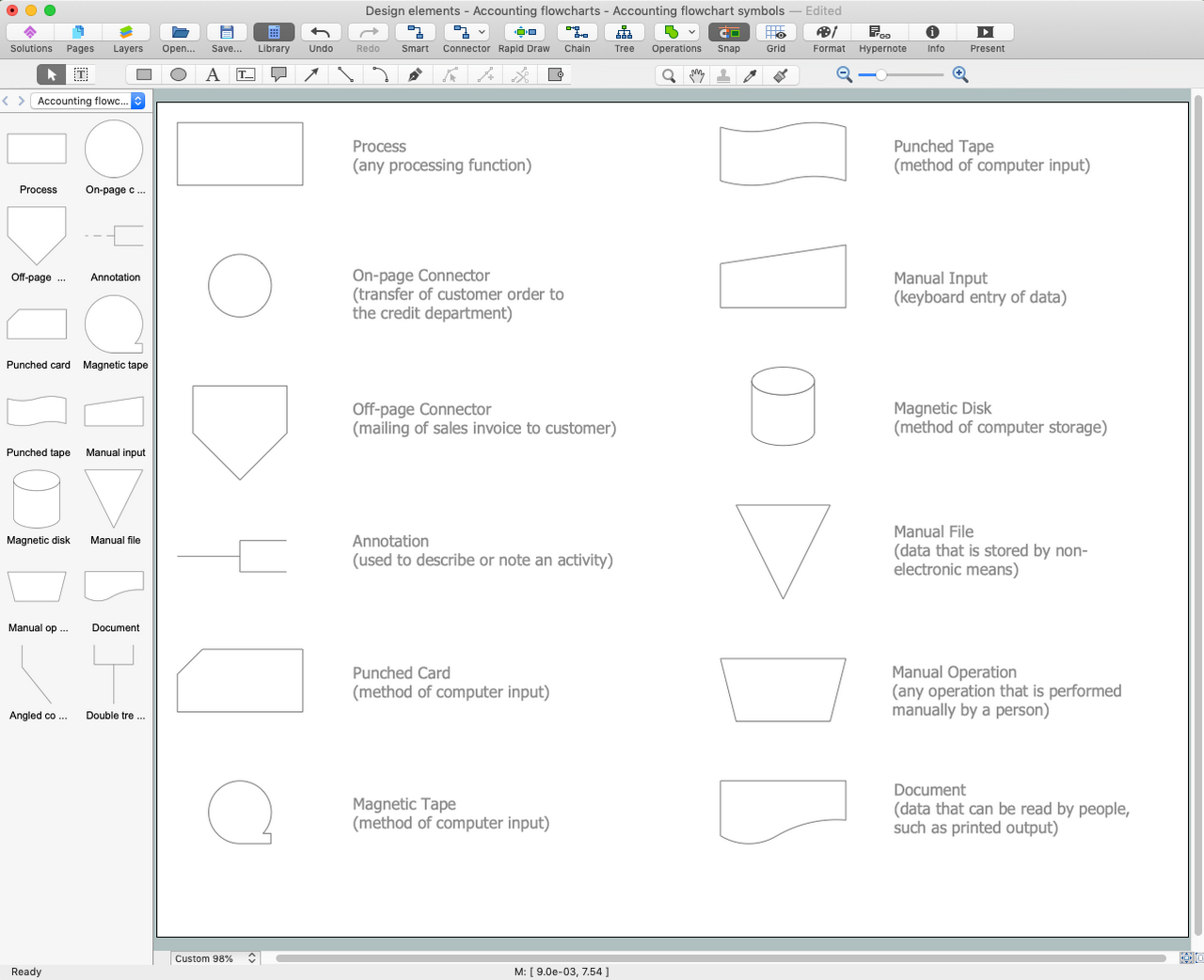Click the zoom in magnifier button
Image resolution: width=1204 pixels, height=980 pixels.
(960, 74)
